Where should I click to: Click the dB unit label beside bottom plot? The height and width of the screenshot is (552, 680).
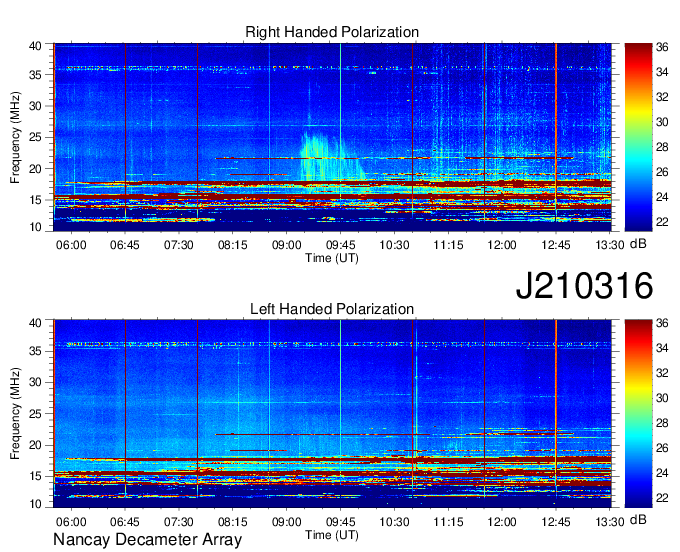638,520
